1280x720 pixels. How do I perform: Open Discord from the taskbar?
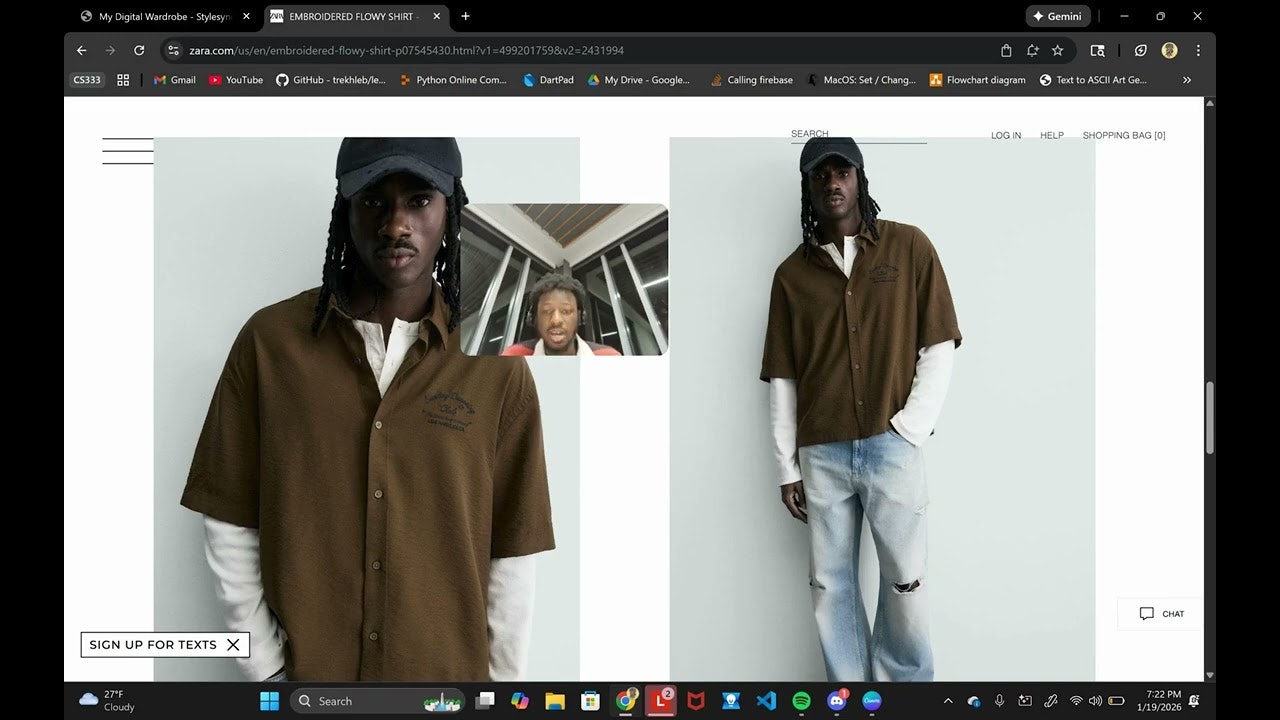pos(836,700)
